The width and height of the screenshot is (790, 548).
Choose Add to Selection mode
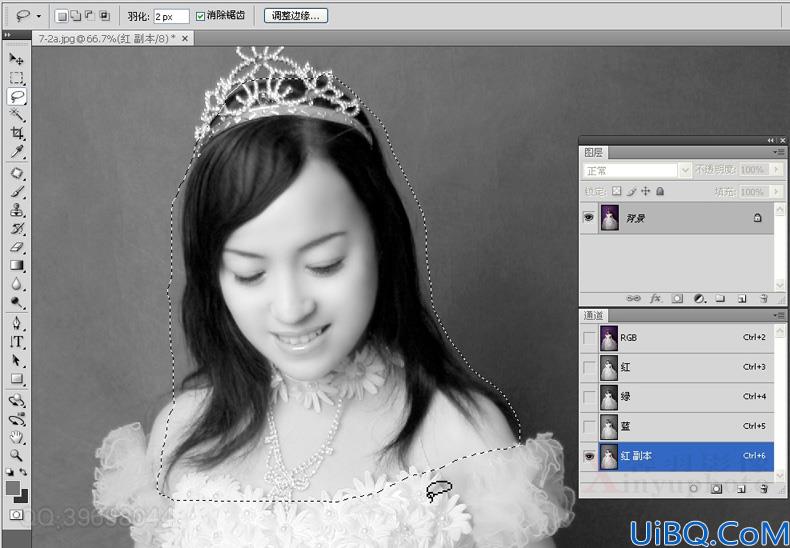[x=76, y=16]
